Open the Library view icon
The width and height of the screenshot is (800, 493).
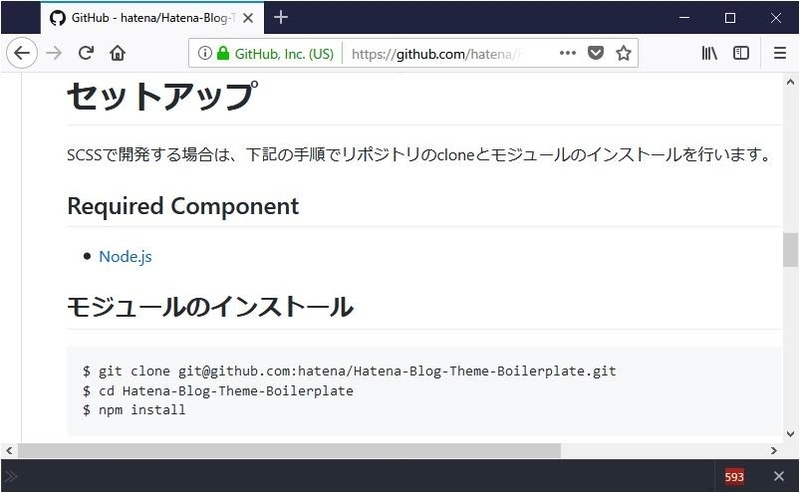(x=709, y=54)
